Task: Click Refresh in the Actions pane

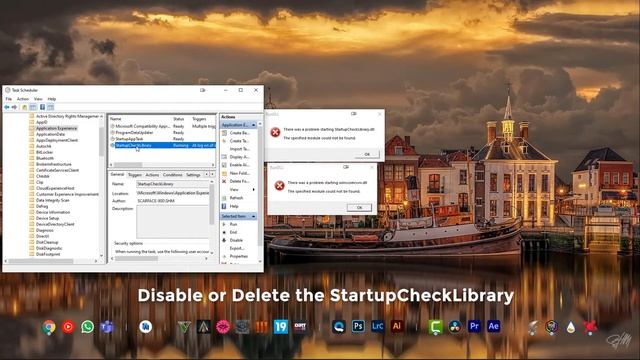Action: pyautogui.click(x=236, y=198)
